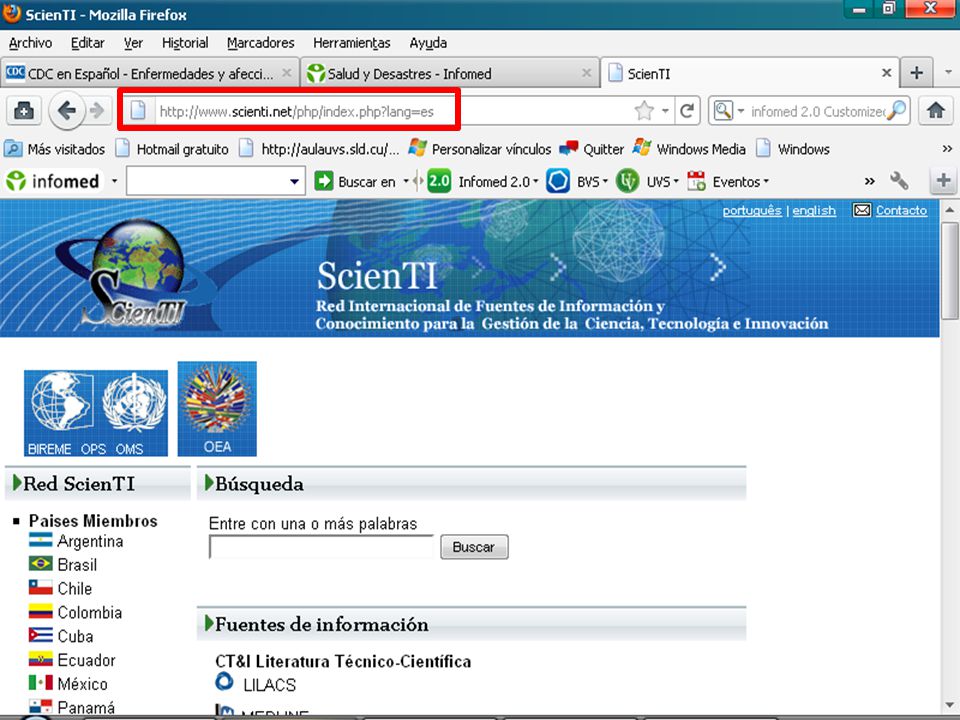Open the Windows Media bookmark
960x720 pixels.
tap(689, 149)
